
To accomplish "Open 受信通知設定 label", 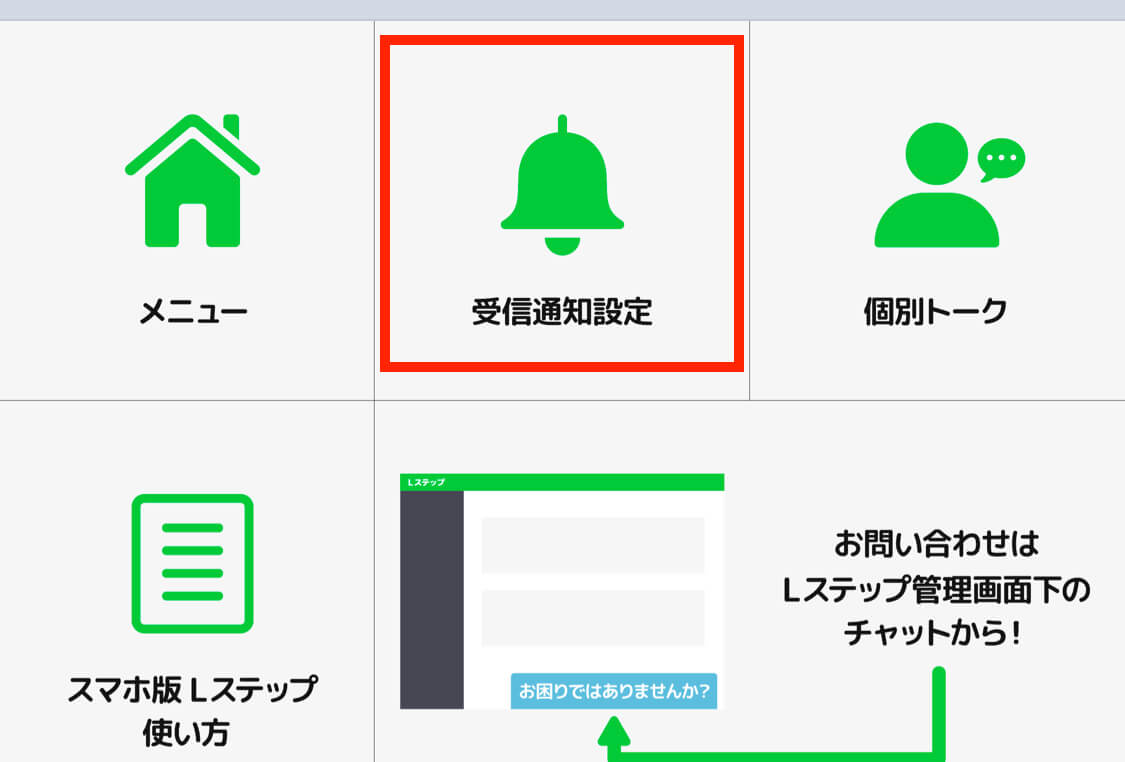I will 562,311.
